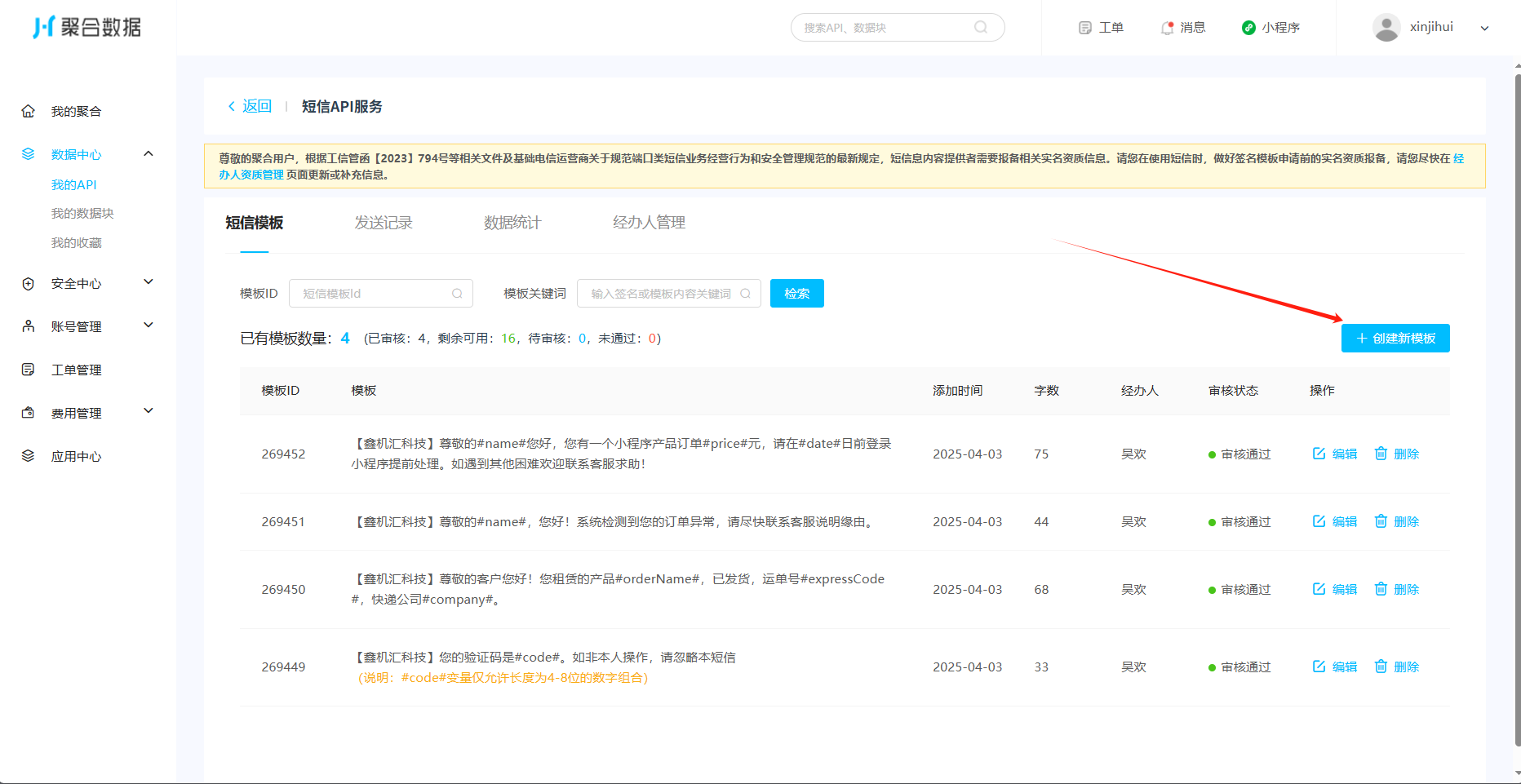Screen dimensions: 1521x784
Task: Expand the xinjihui account dropdown arrow
Action: tap(1485, 28)
